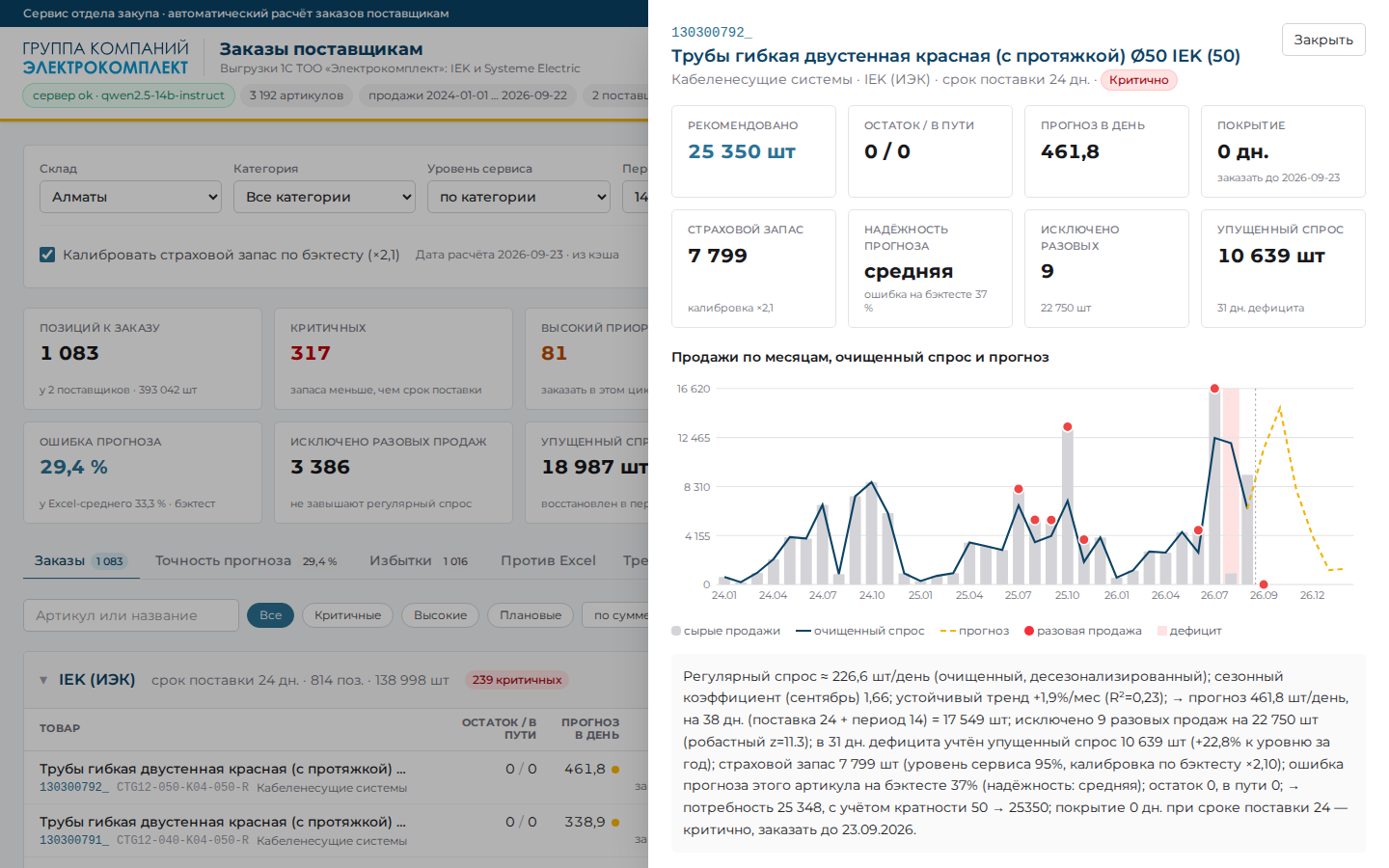Open the Против Excel tab
The height and width of the screenshot is (868, 1389).
548,560
